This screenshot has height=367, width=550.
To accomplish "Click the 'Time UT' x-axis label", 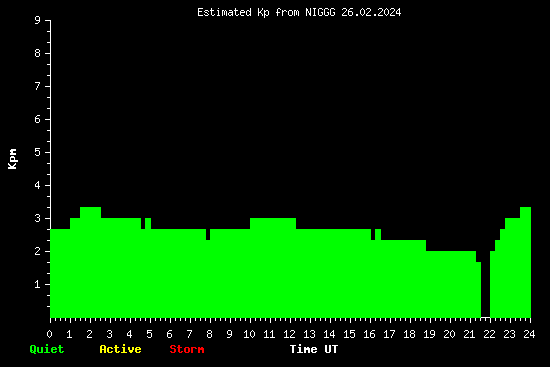I will tap(314, 349).
